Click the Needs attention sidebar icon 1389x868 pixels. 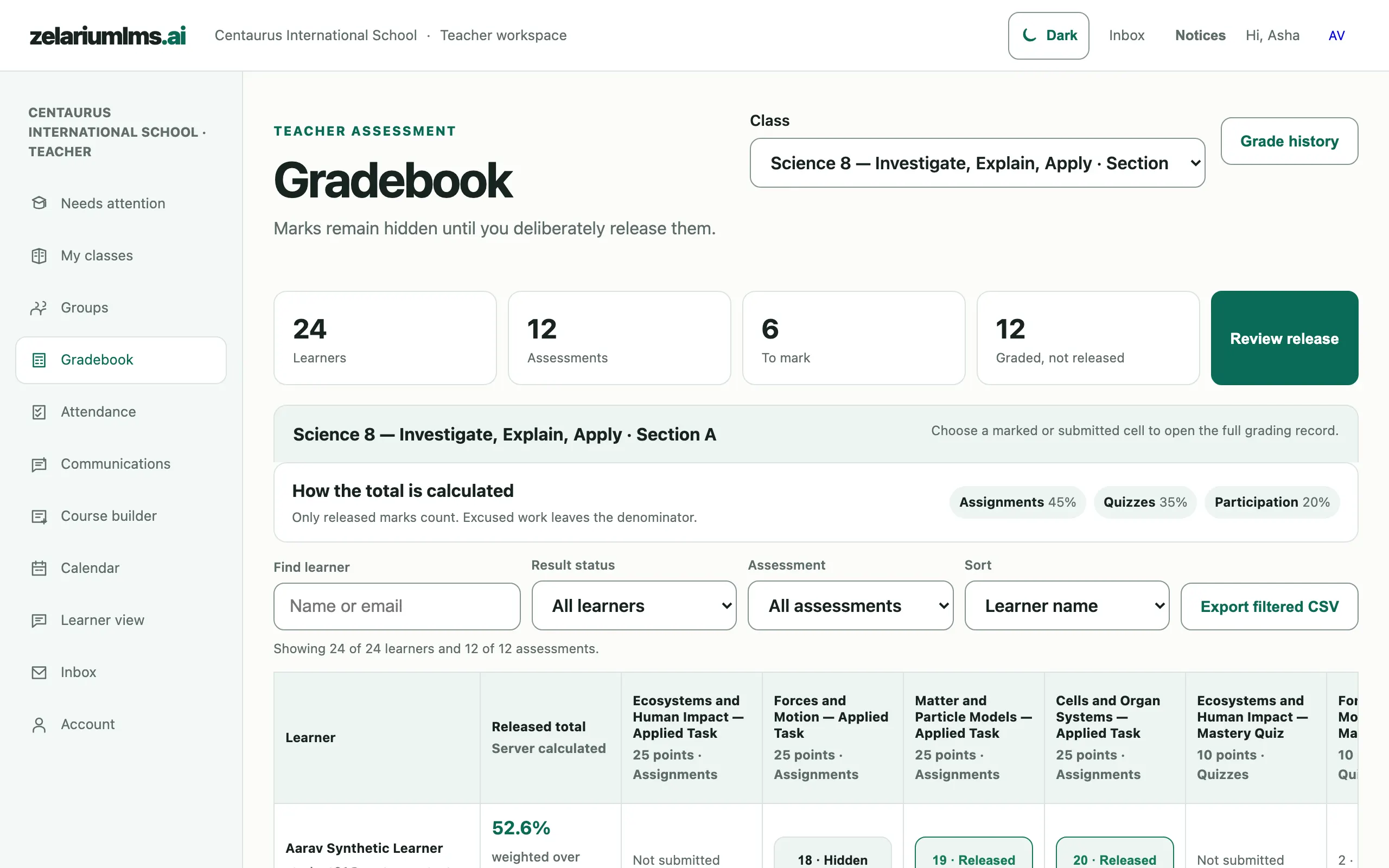tap(39, 203)
